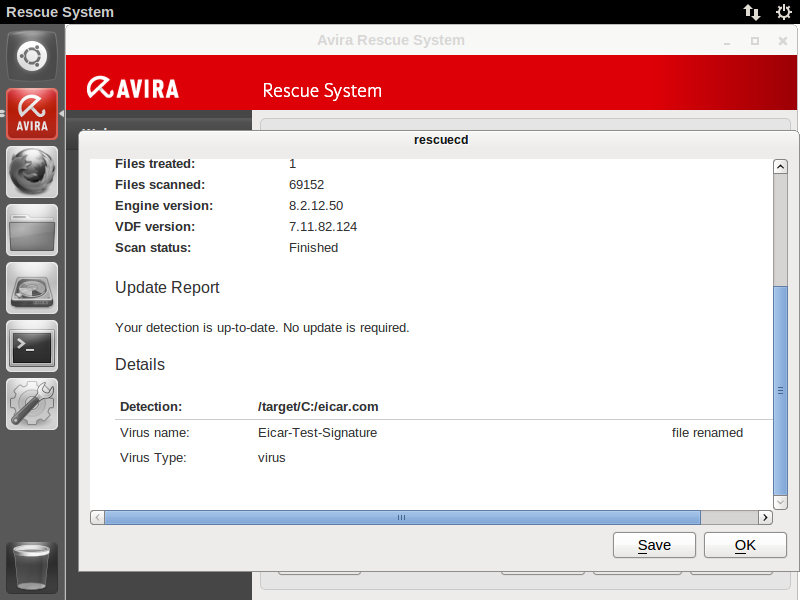Image resolution: width=800 pixels, height=600 pixels.
Task: Click the vertical scrollbar thumb
Action: (780, 390)
